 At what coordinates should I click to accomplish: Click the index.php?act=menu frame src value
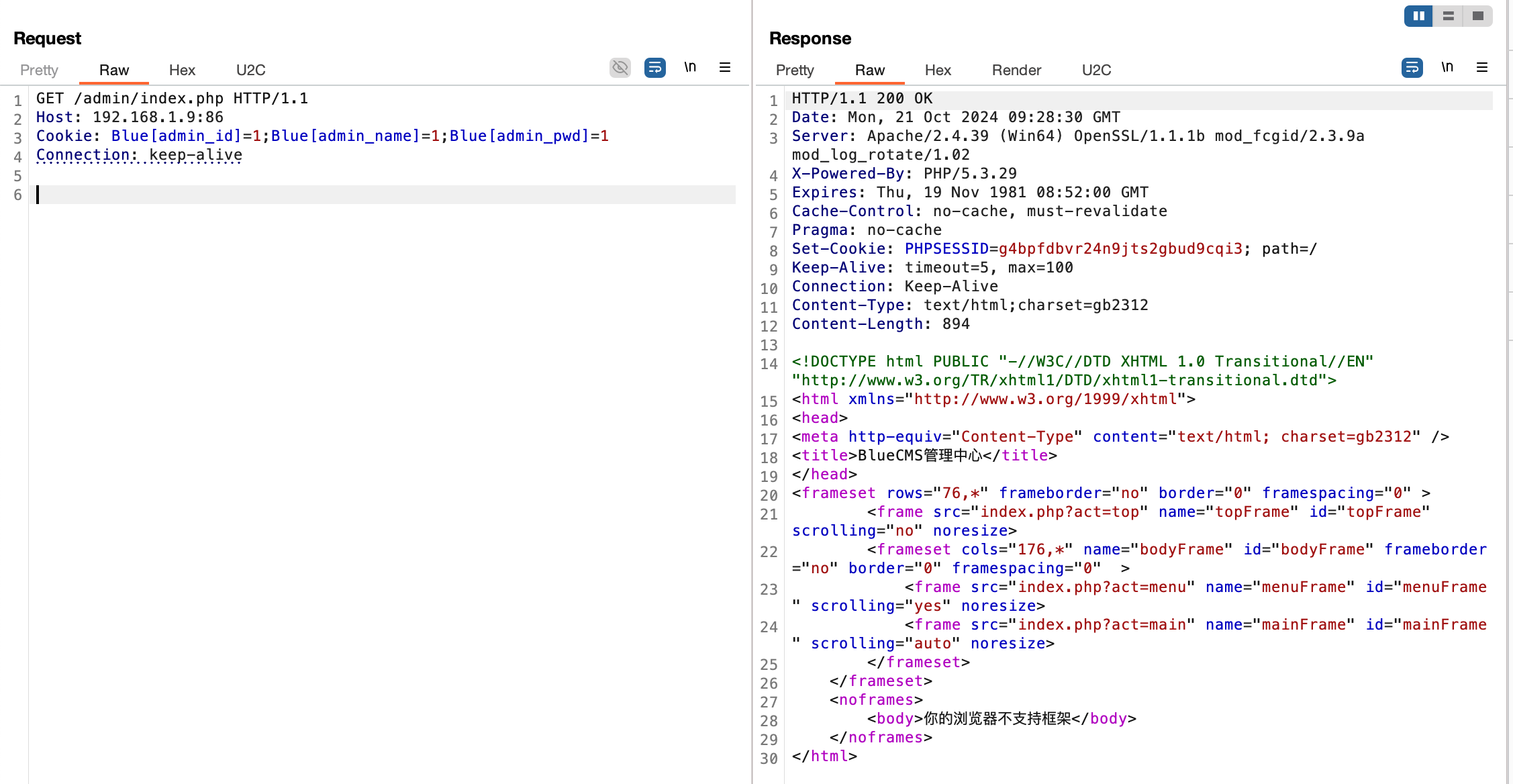click(1102, 587)
